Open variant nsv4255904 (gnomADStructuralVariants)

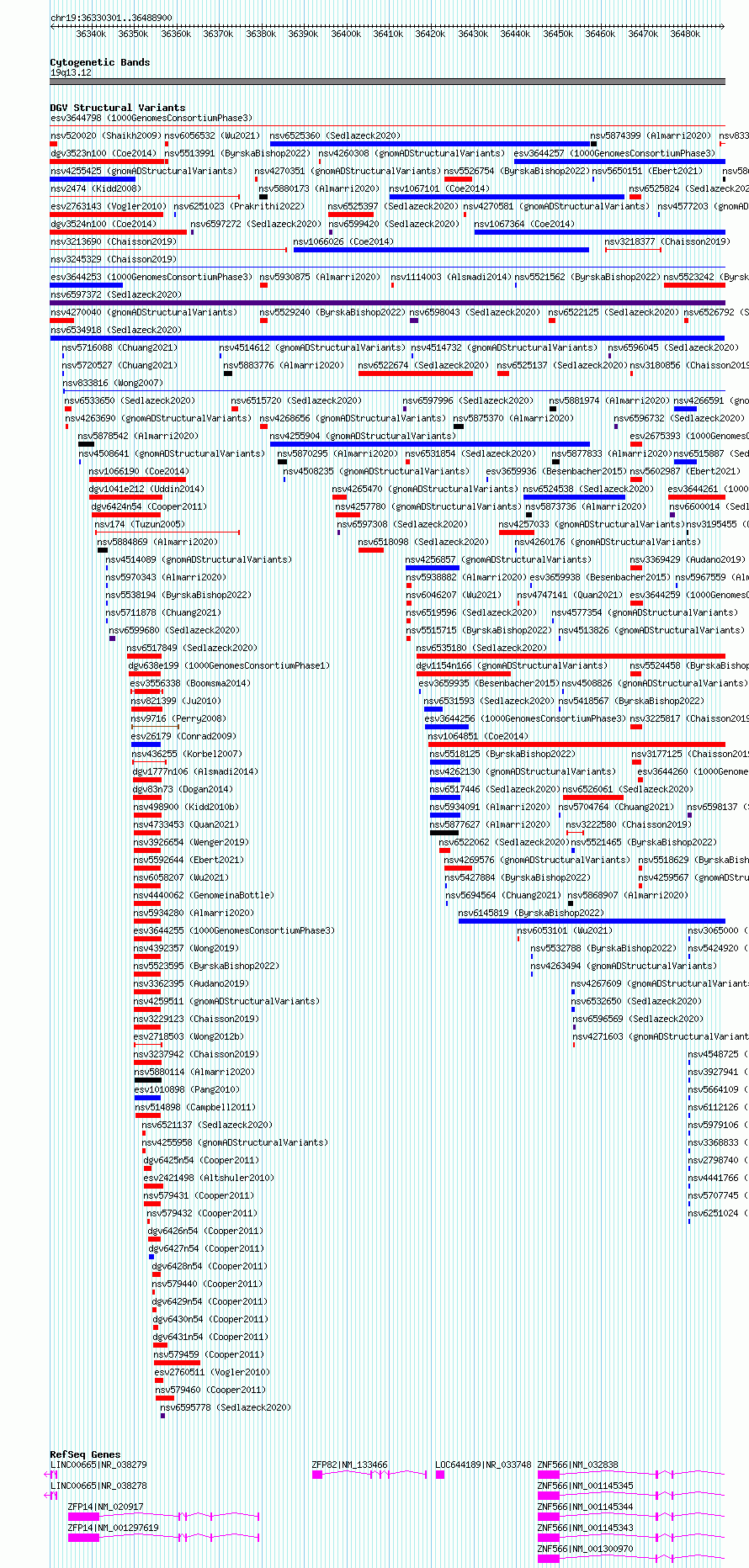[364, 436]
